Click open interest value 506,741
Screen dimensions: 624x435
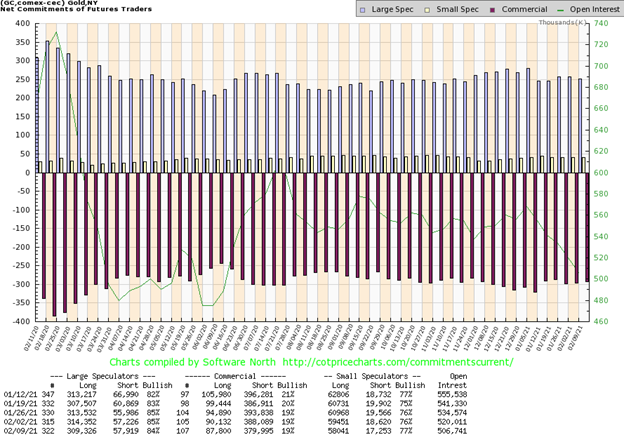pyautogui.click(x=452, y=431)
